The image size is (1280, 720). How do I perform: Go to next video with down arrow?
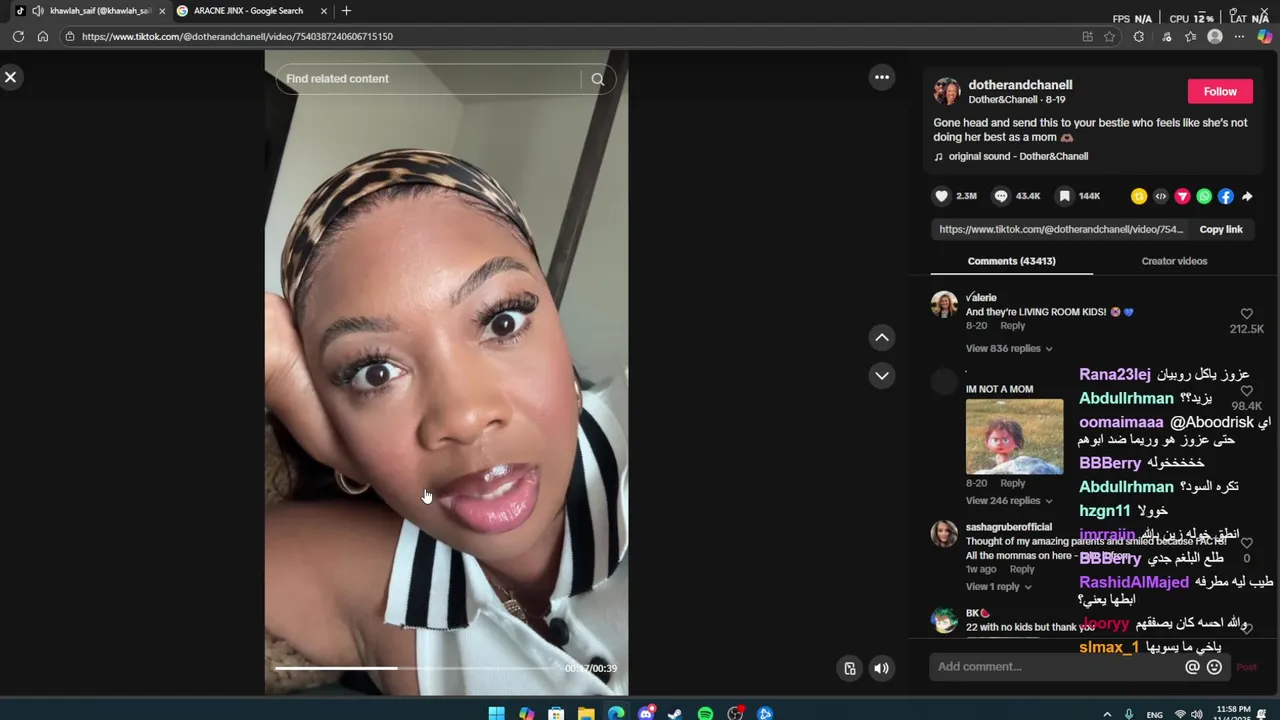882,376
